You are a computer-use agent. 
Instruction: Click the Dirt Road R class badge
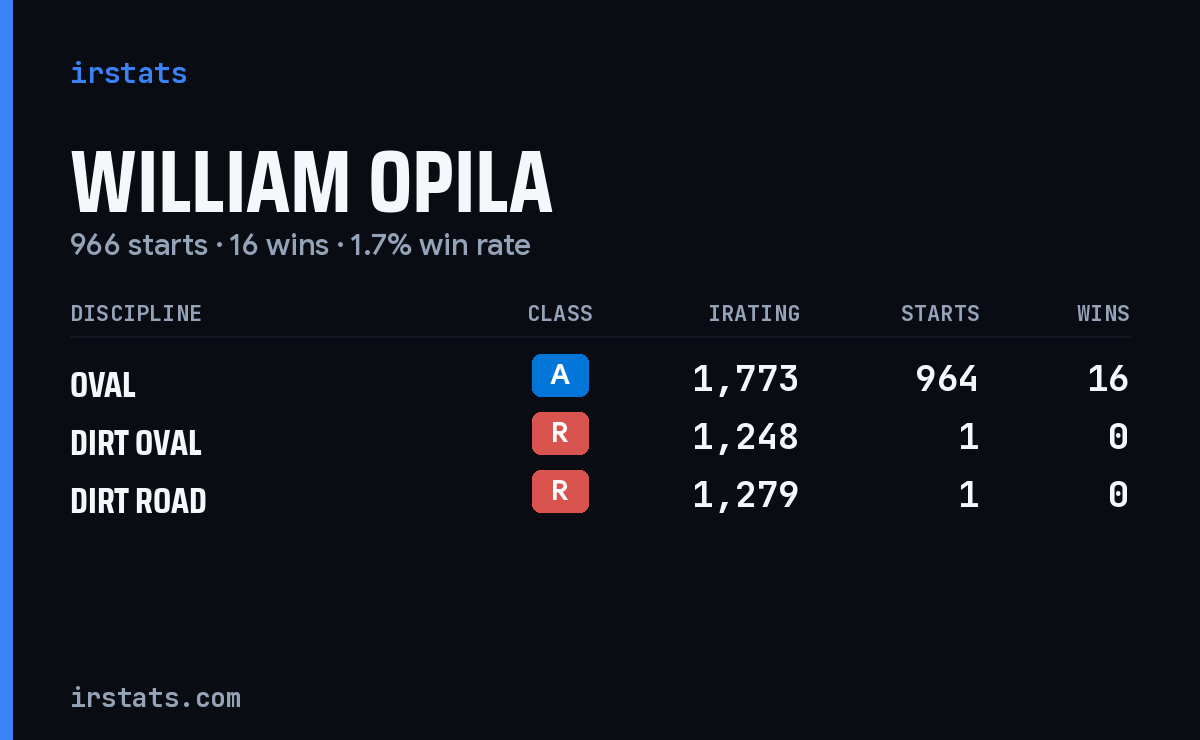(560, 491)
